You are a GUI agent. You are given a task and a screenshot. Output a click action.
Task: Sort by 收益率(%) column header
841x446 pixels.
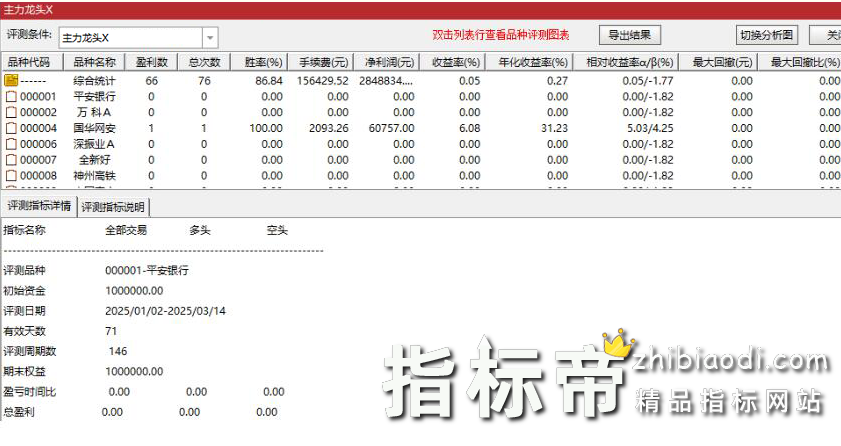(455, 62)
